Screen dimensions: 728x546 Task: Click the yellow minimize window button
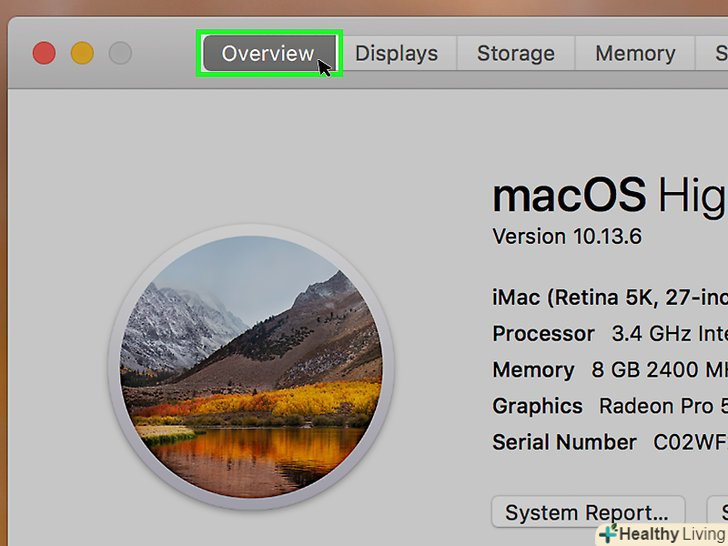(82, 53)
